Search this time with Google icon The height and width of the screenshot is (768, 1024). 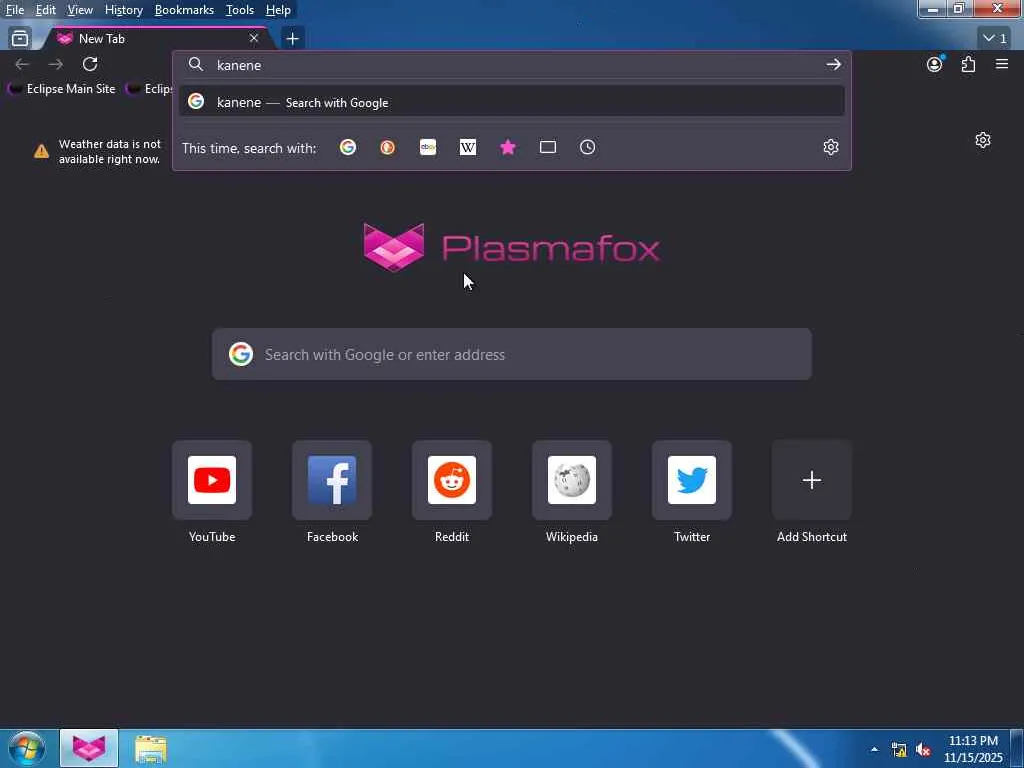pos(347,148)
